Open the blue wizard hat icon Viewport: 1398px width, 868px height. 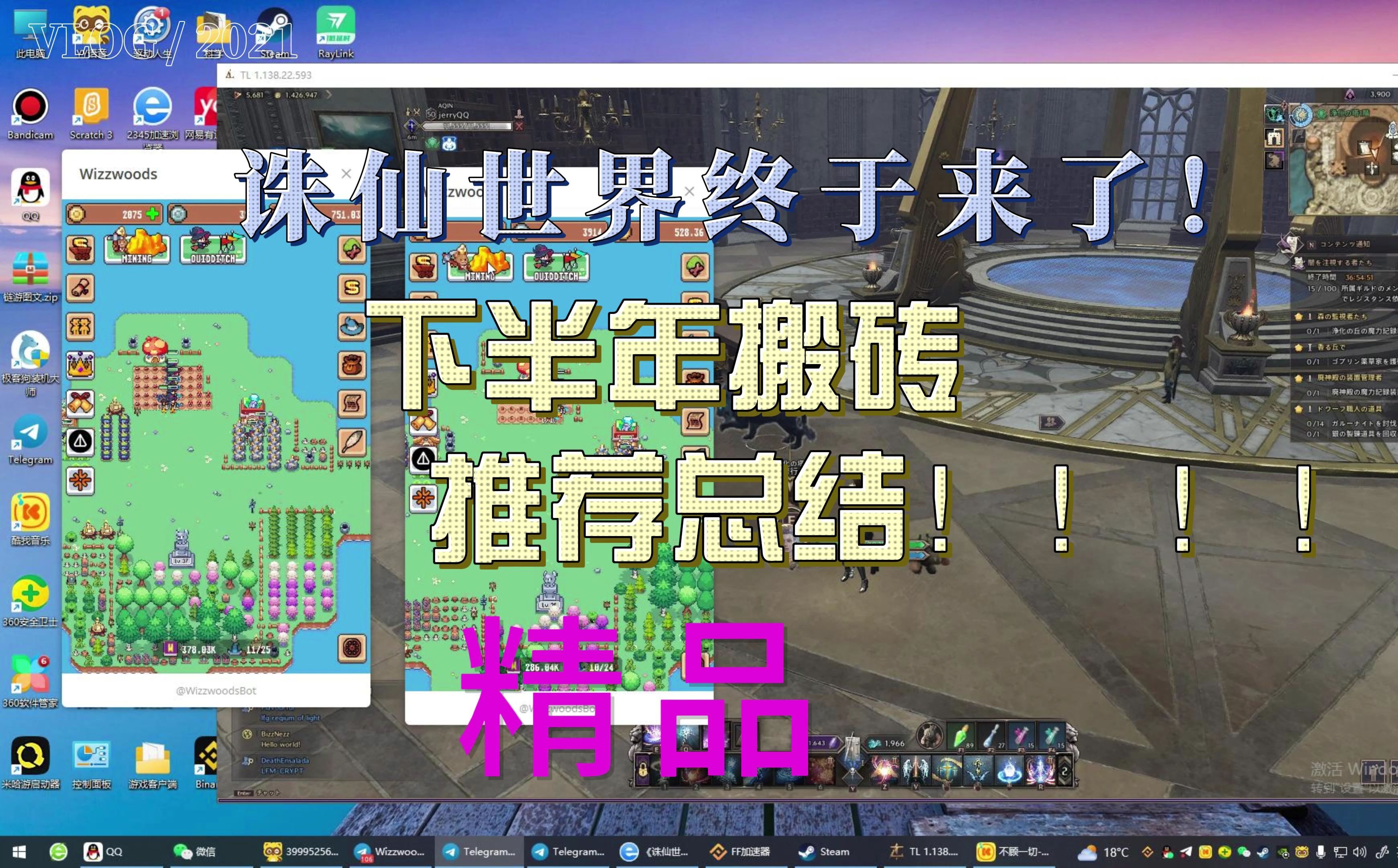[352, 327]
